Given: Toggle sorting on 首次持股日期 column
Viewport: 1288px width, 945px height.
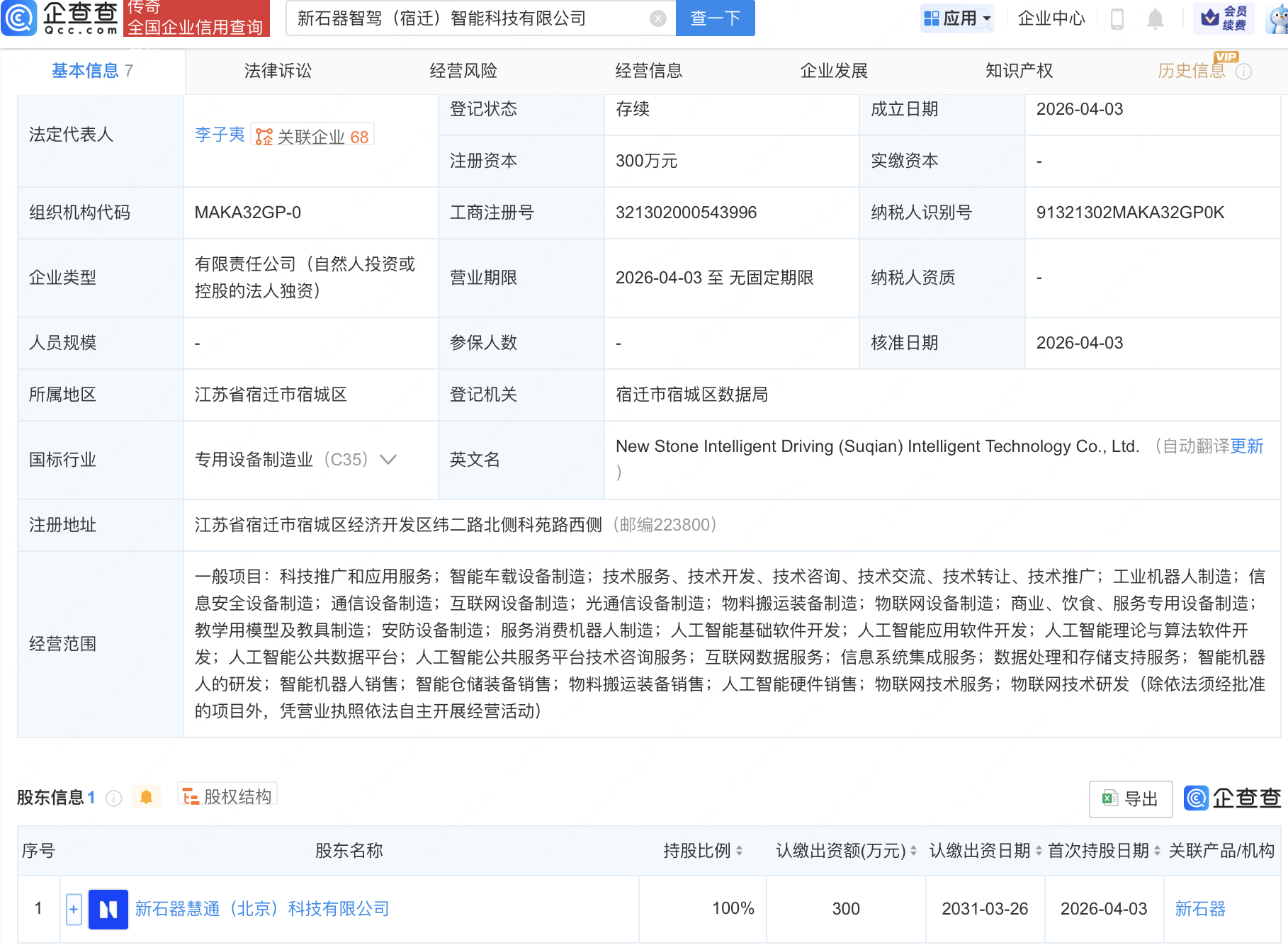Looking at the screenshot, I should coord(1157,851).
